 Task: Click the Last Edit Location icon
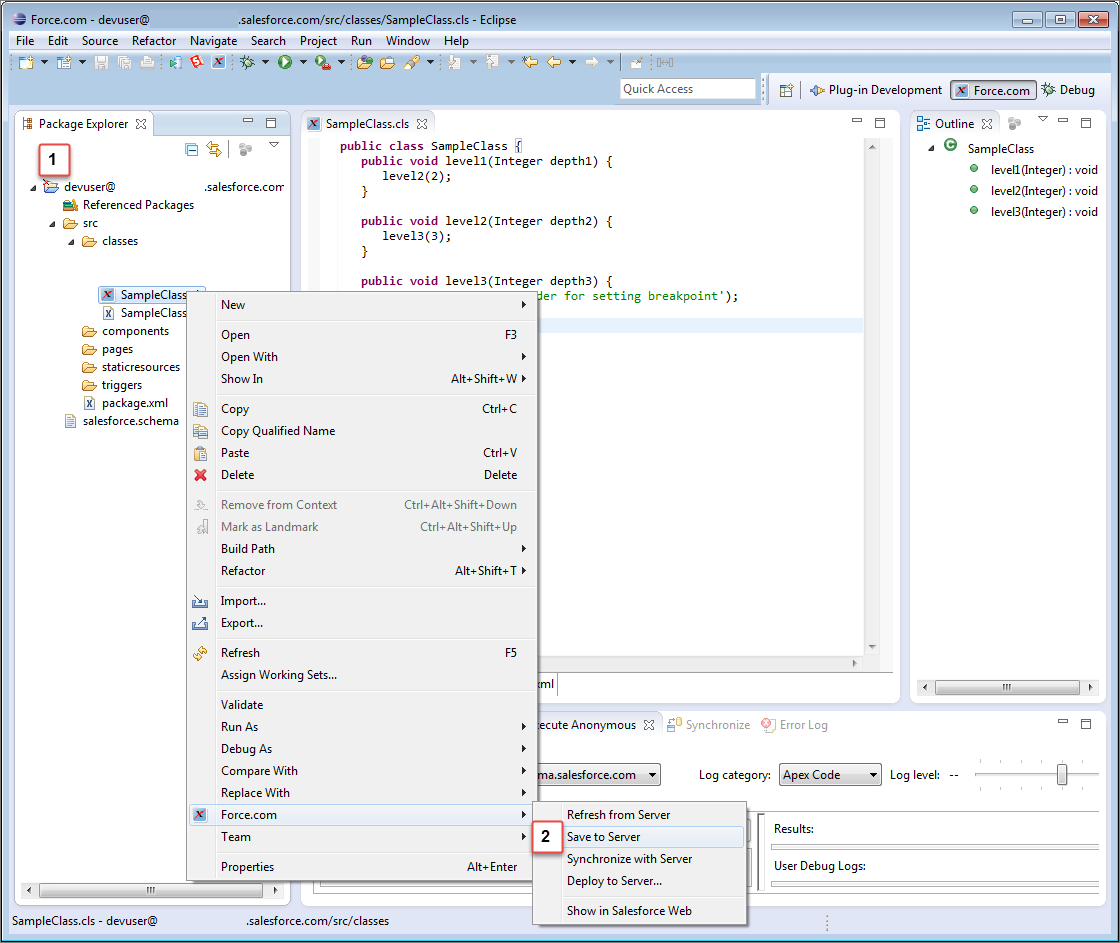click(530, 63)
